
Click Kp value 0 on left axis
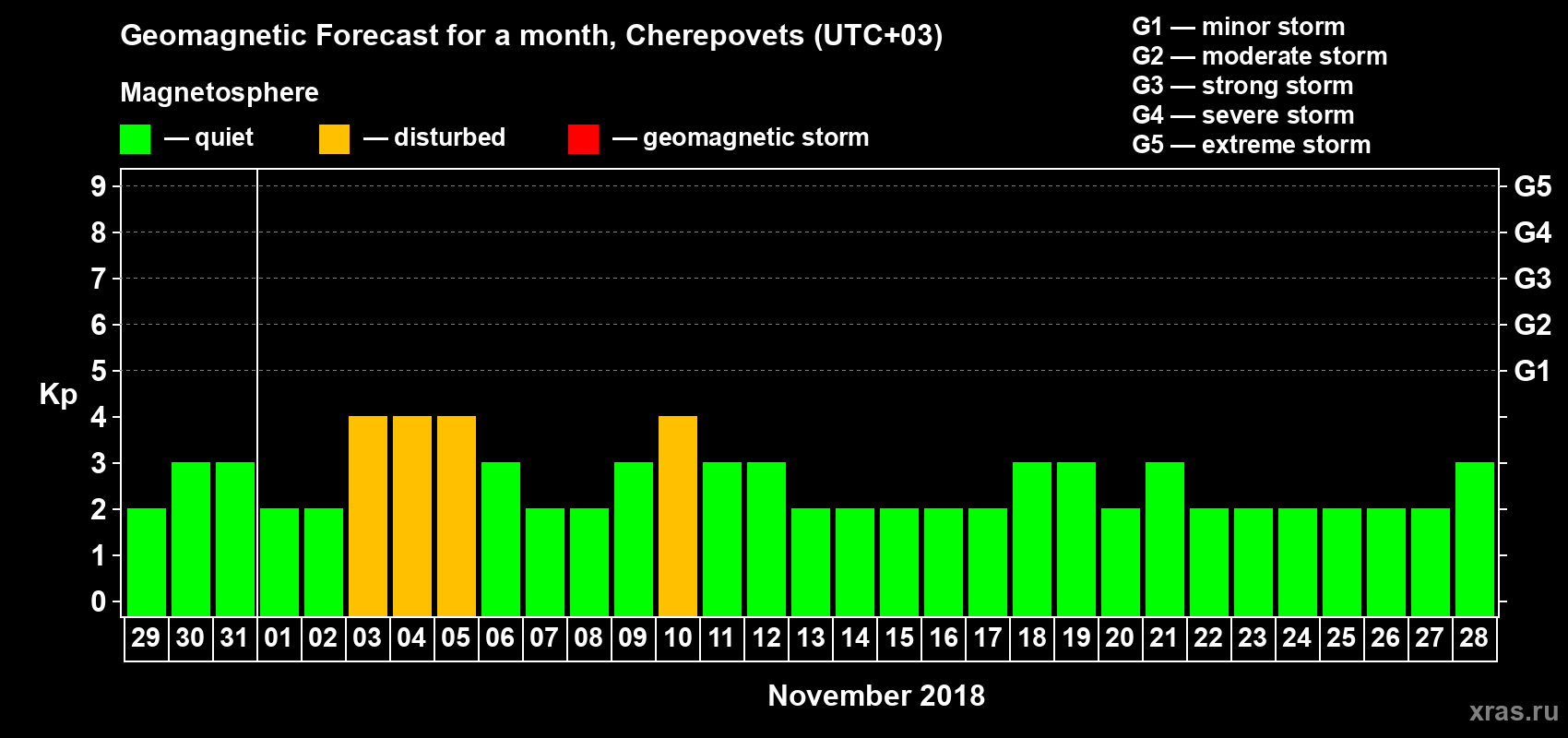[99, 601]
